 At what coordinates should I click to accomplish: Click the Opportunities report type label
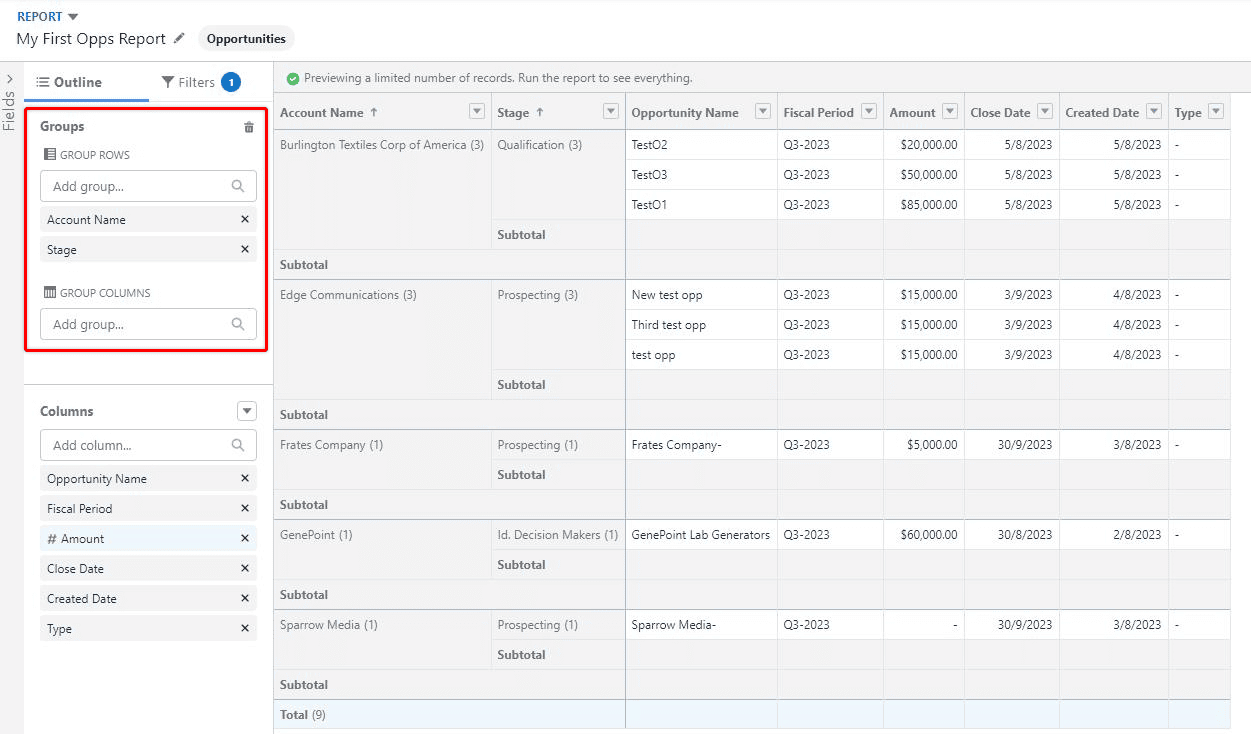point(246,38)
